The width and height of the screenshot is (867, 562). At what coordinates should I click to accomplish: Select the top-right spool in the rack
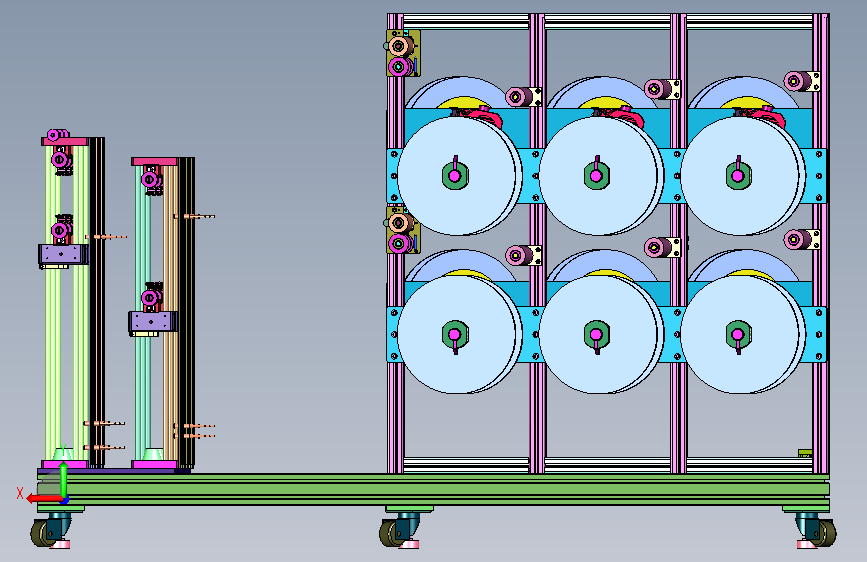click(x=743, y=176)
